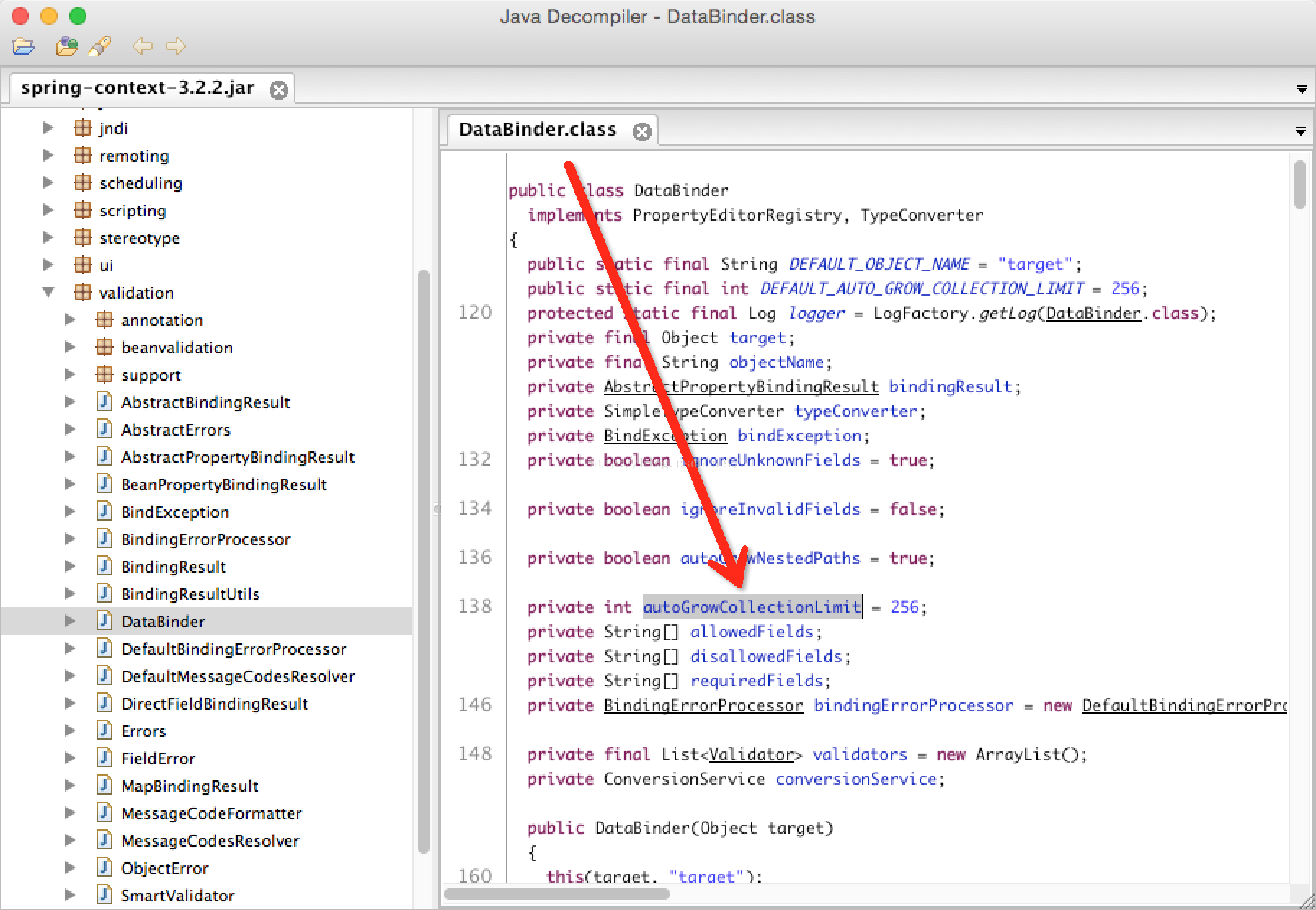Go back with the left arrow icon
1316x910 pixels.
click(x=143, y=47)
